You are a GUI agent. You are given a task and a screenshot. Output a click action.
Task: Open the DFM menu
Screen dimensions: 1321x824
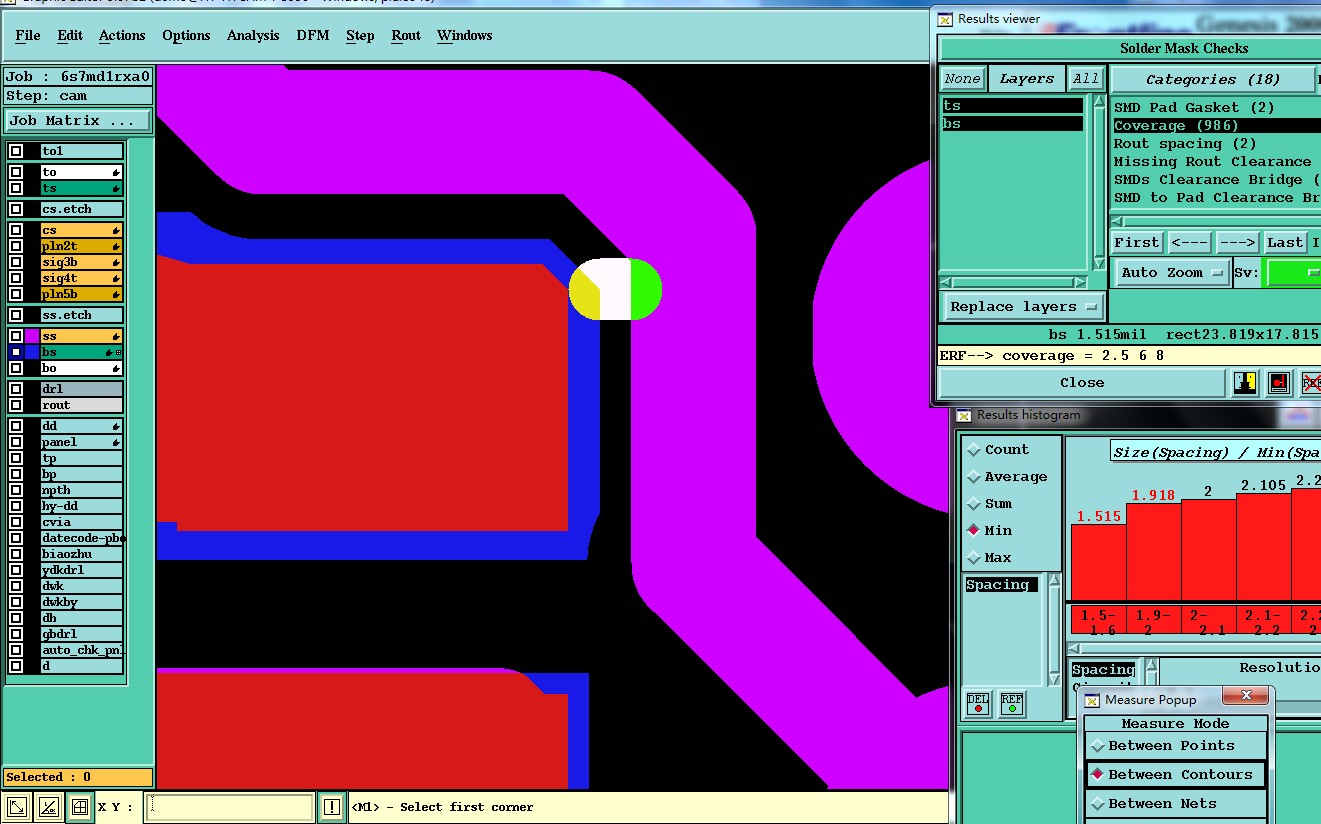click(x=312, y=36)
